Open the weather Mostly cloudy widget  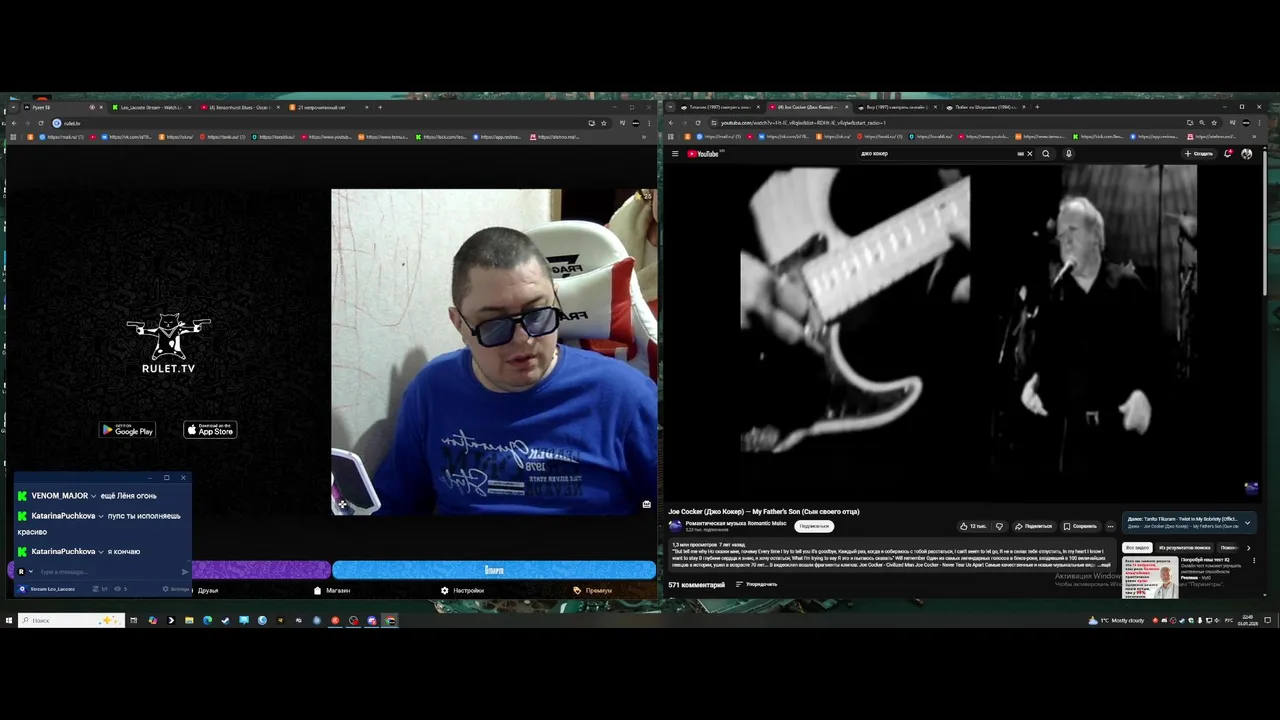click(1116, 621)
